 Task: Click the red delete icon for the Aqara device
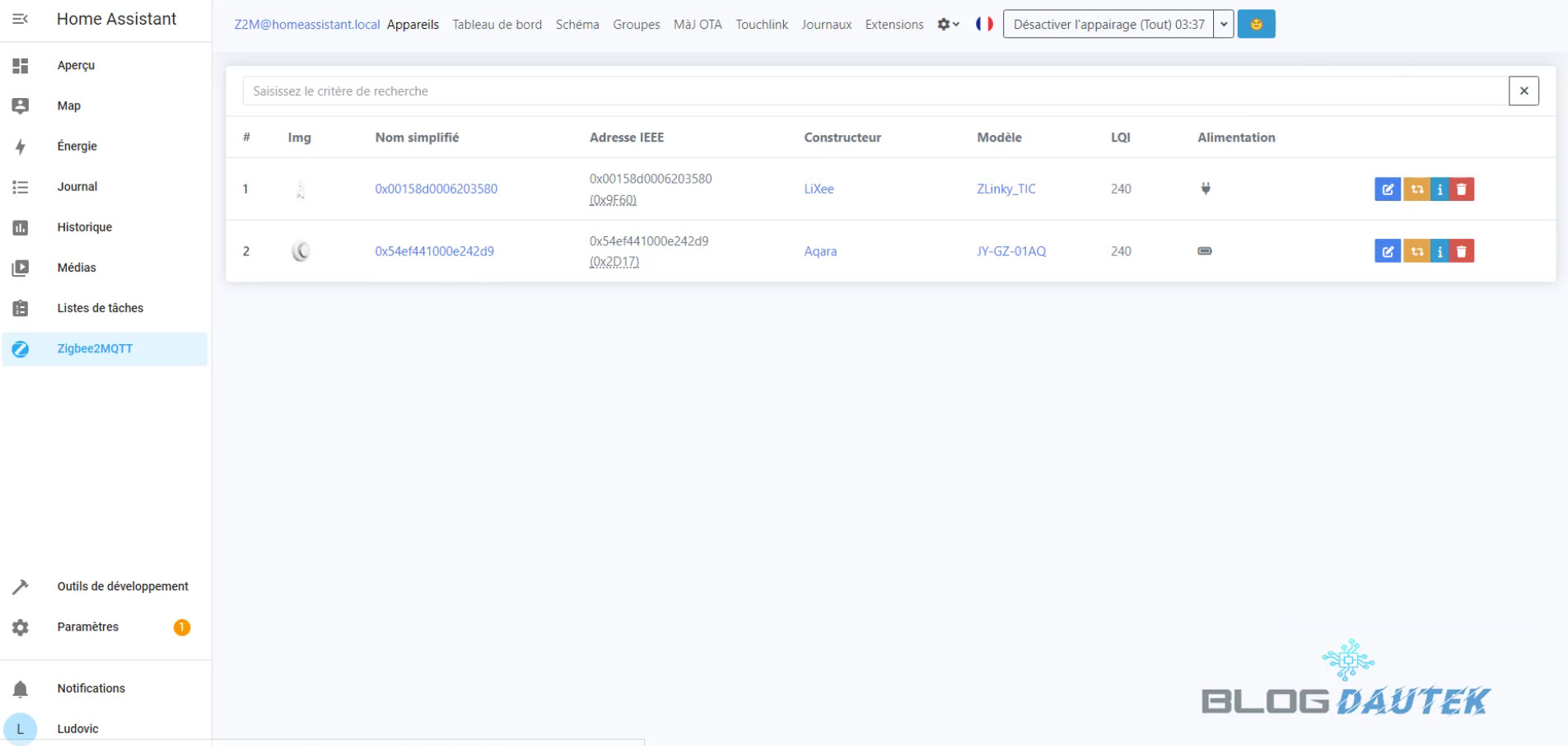[x=1462, y=251]
